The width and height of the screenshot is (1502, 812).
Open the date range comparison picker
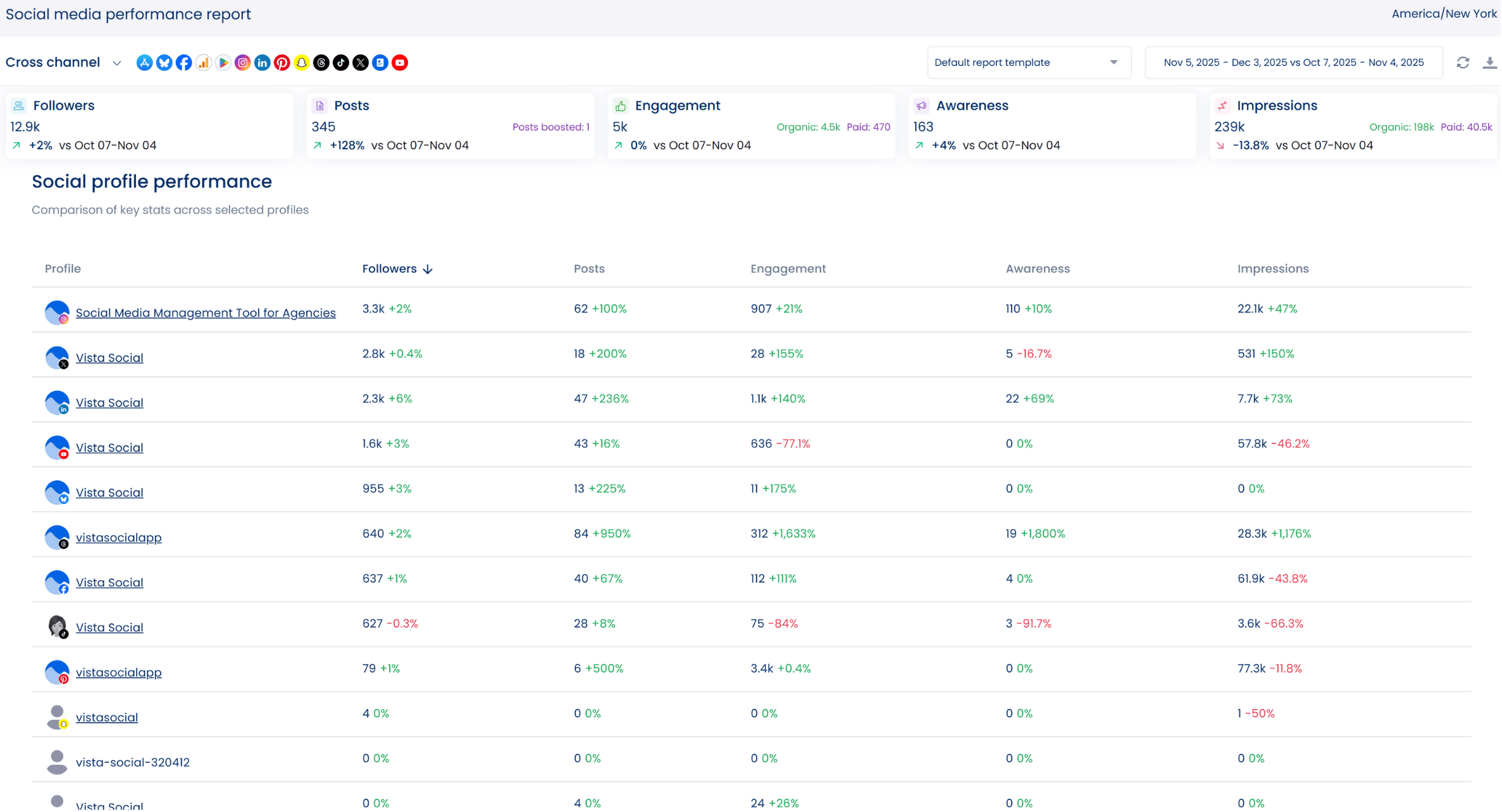(1294, 63)
